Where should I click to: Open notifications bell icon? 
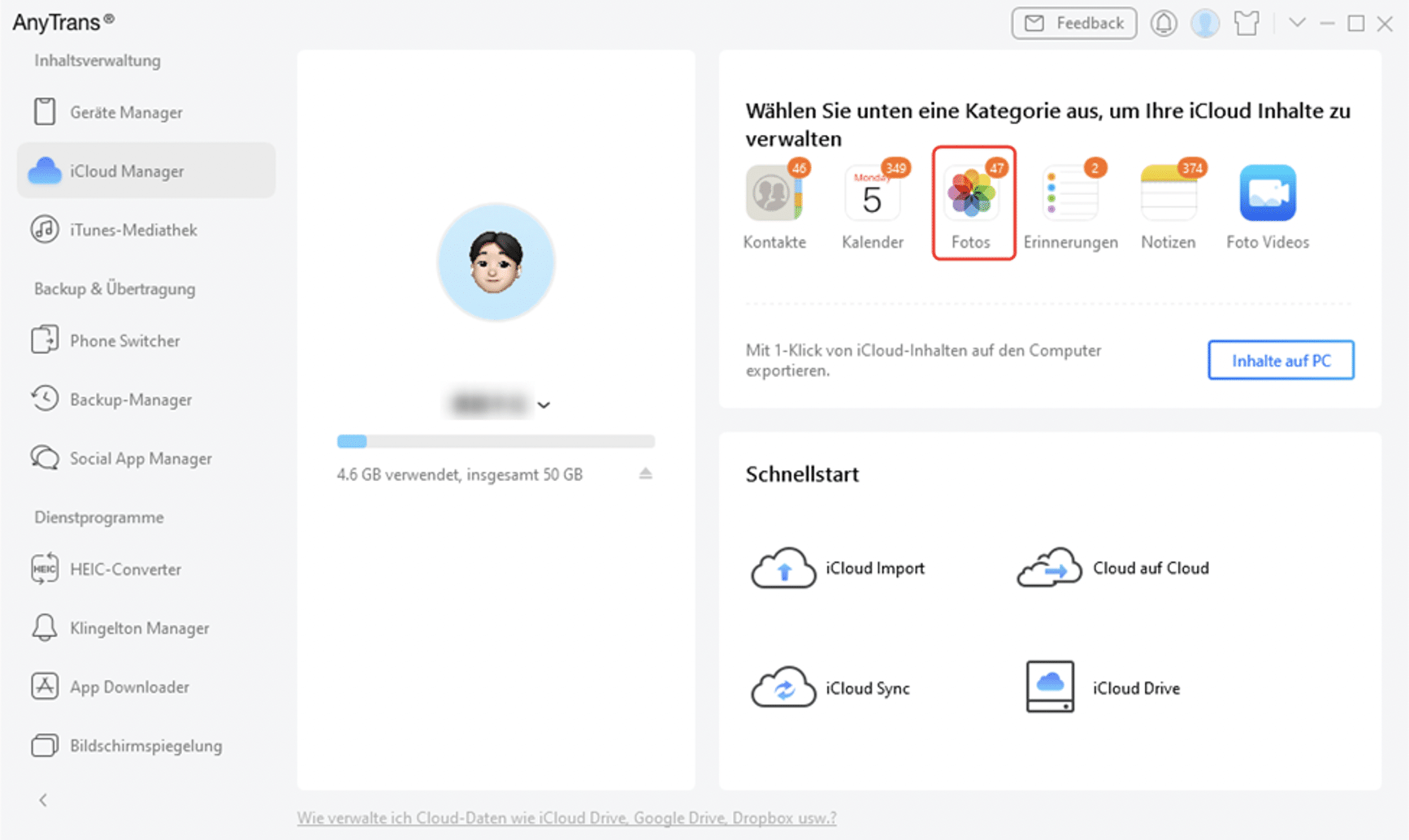coord(1164,23)
